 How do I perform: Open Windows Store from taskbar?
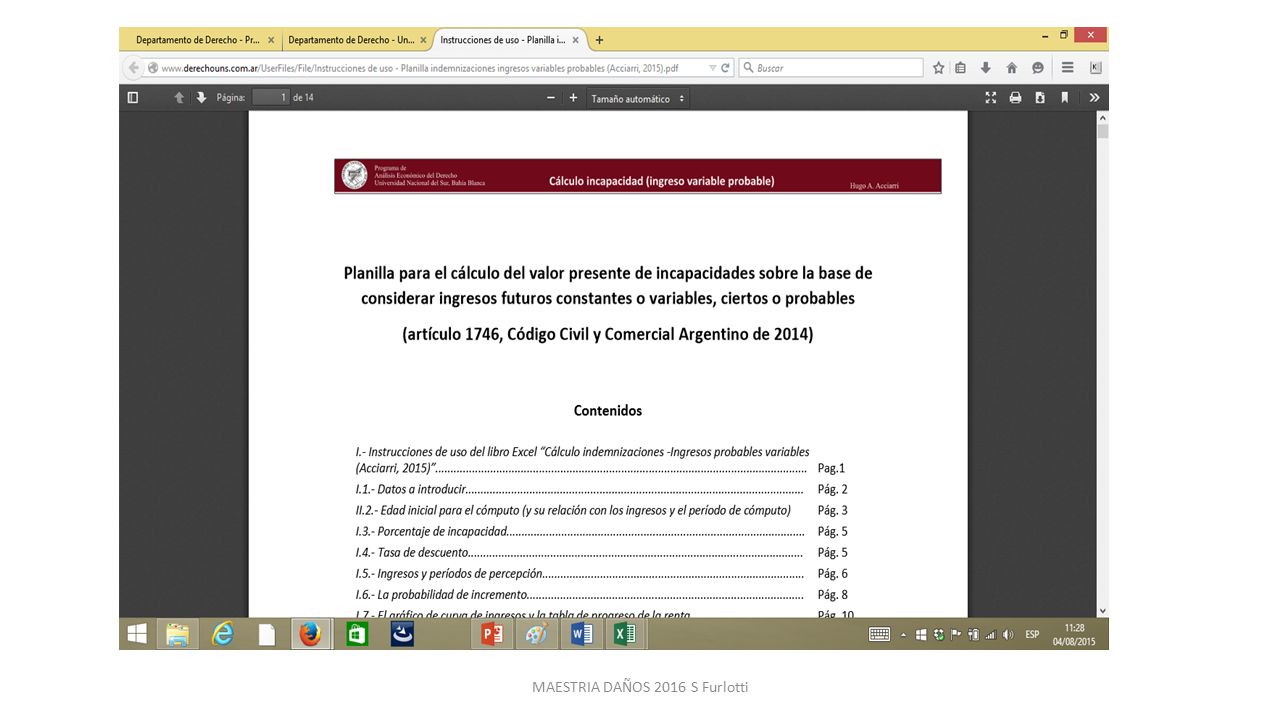click(x=357, y=634)
